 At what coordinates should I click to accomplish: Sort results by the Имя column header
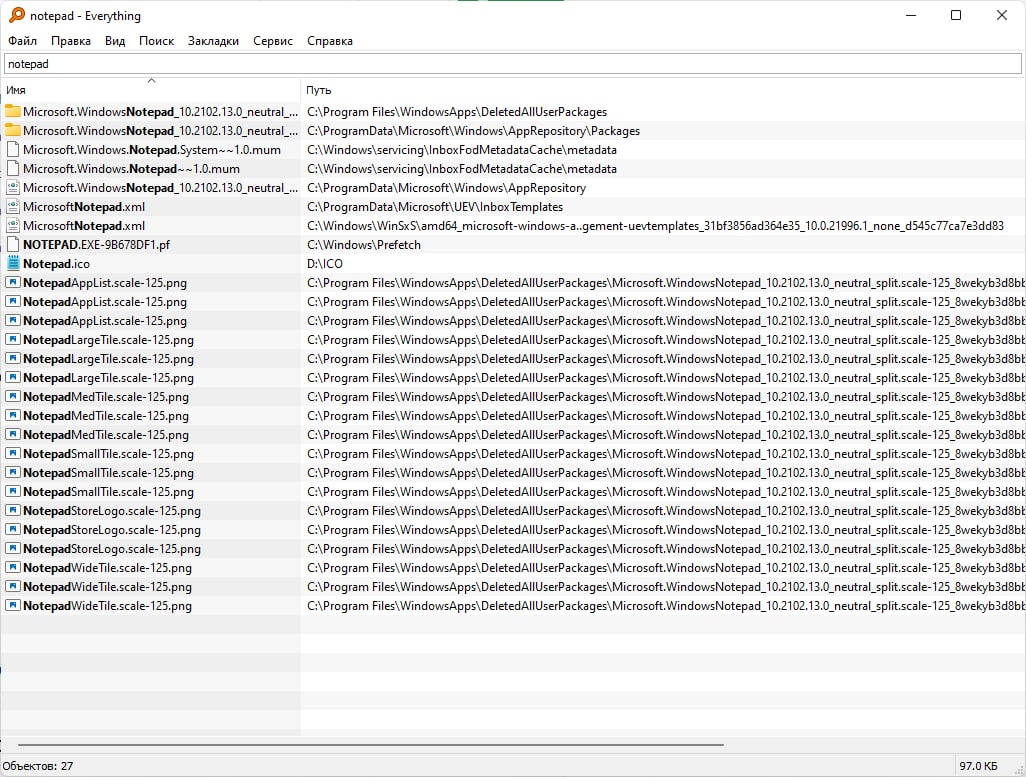(x=150, y=90)
